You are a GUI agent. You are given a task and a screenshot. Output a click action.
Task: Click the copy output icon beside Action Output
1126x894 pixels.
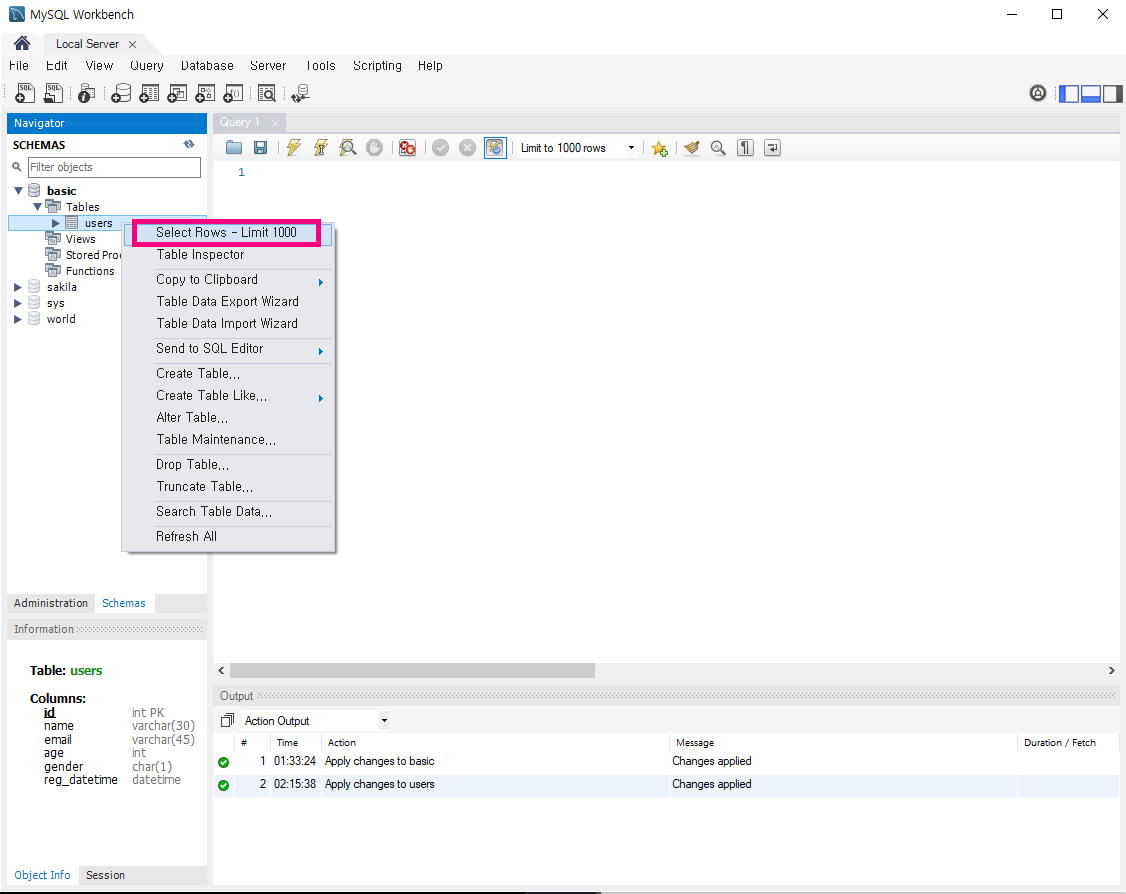point(228,720)
